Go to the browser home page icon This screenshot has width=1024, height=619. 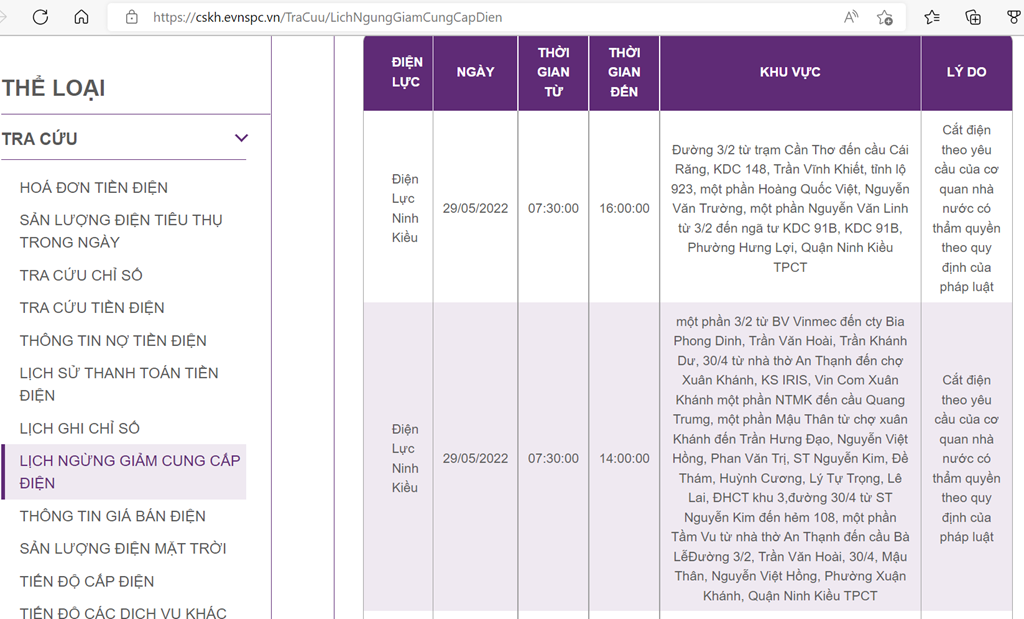(x=81, y=17)
